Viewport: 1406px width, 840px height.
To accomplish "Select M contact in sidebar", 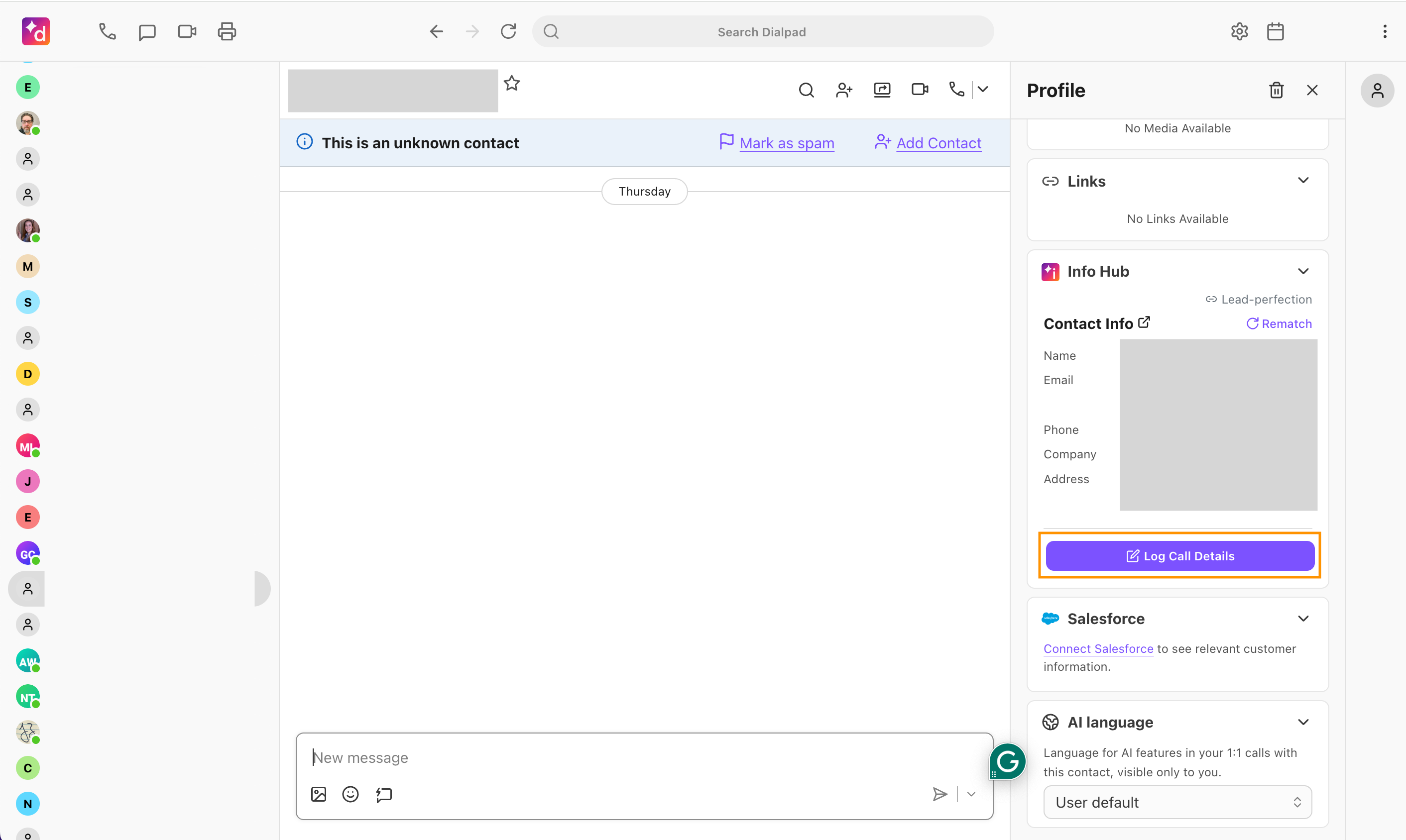I will point(28,267).
